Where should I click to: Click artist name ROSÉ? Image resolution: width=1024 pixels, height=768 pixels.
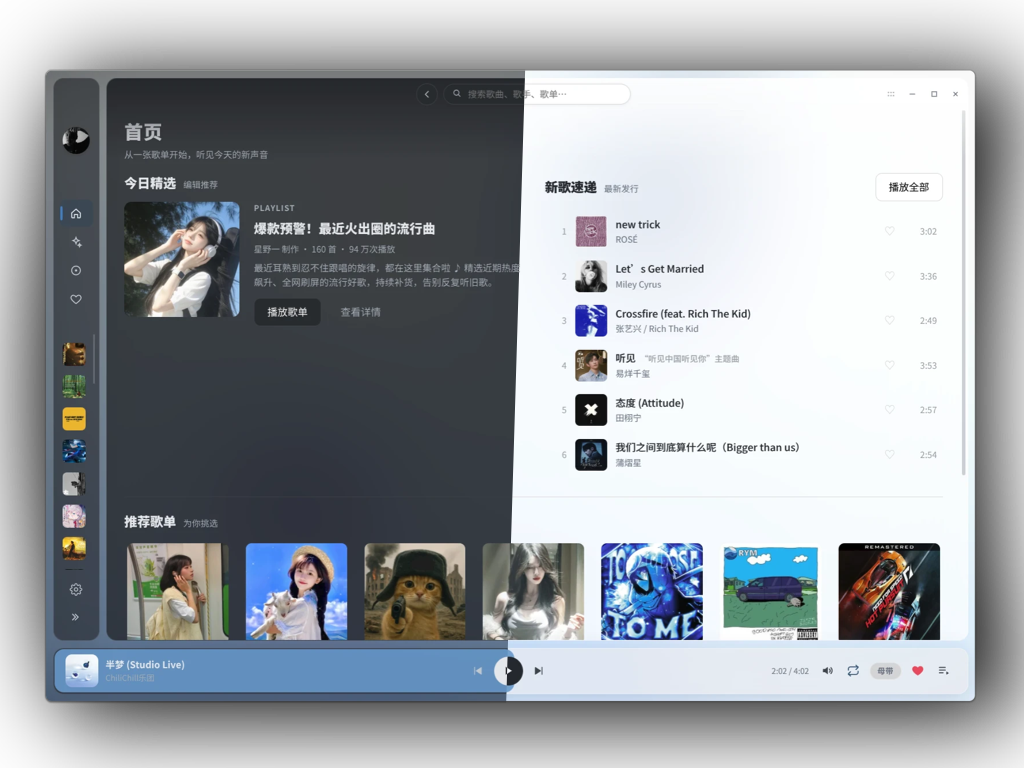click(626, 240)
